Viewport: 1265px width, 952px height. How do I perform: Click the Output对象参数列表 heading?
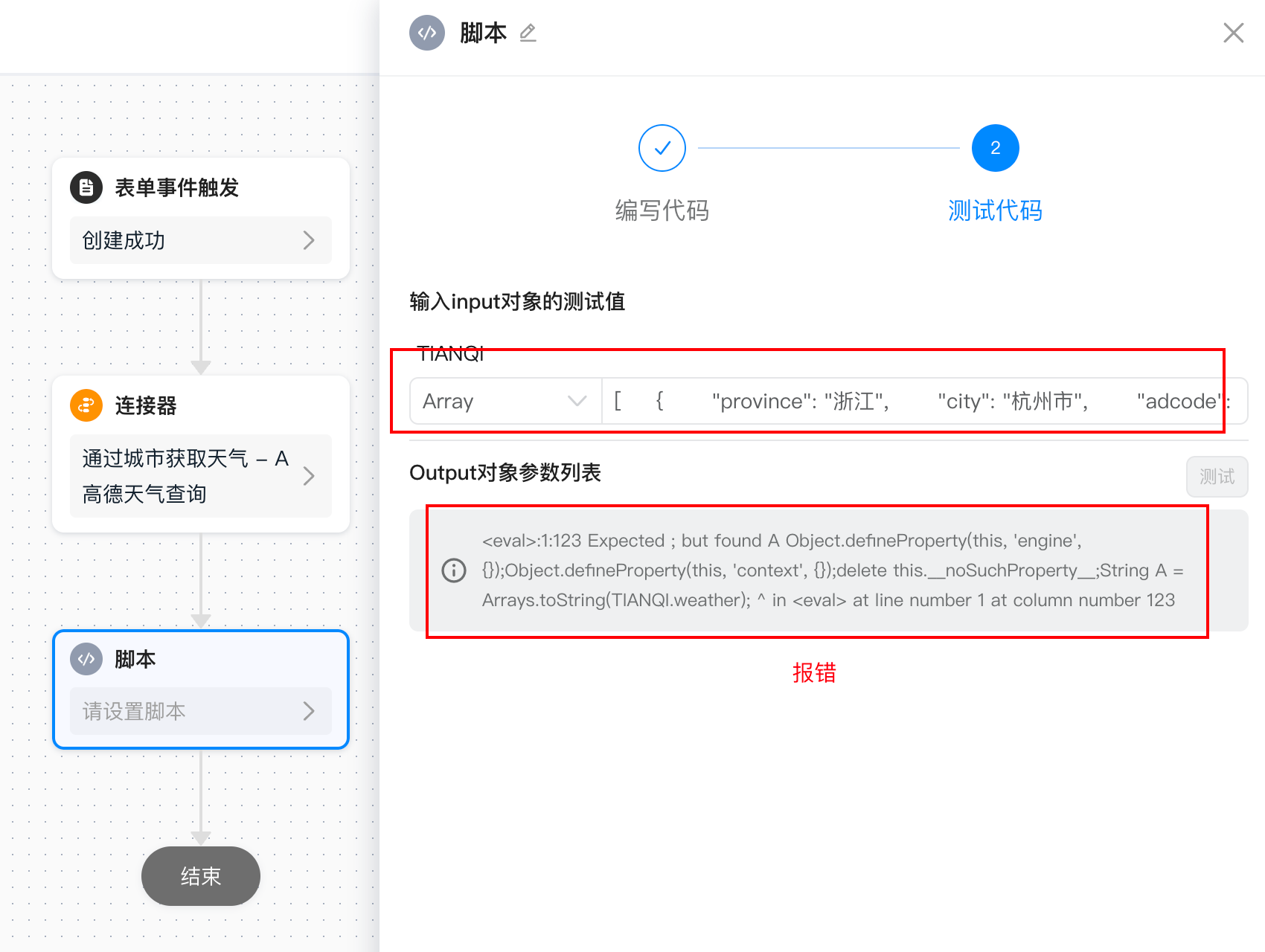(505, 472)
